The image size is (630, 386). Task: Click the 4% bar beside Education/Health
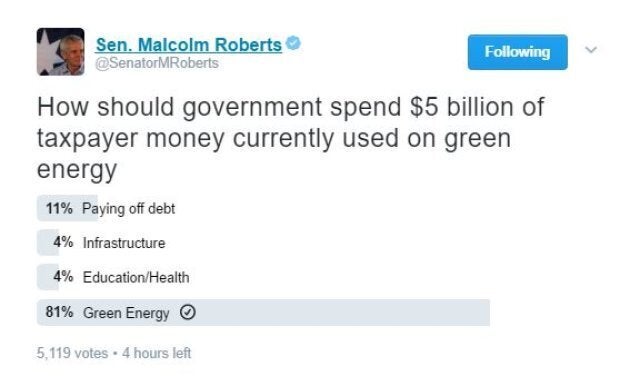48,278
